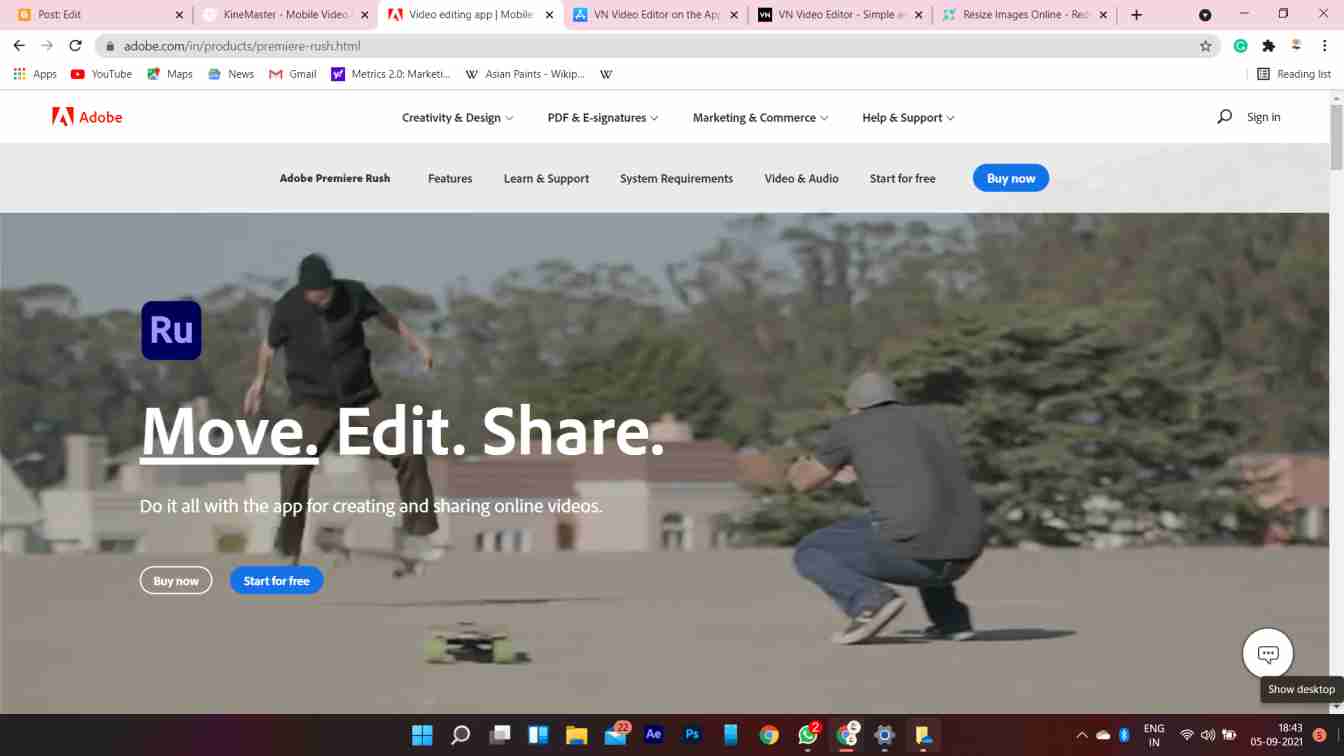Open the Reading list
This screenshot has width=1344, height=756.
(1293, 74)
